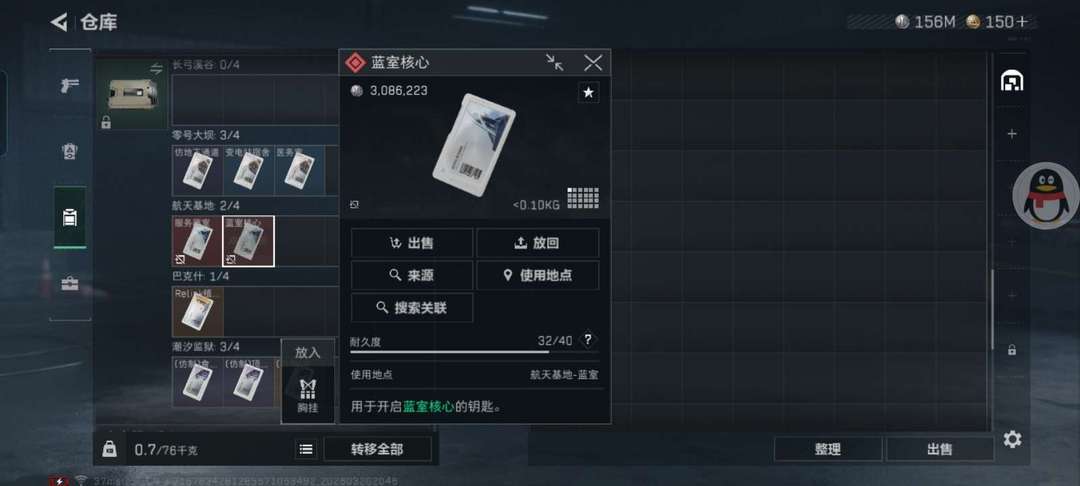Click the durability help question mark

click(x=588, y=339)
